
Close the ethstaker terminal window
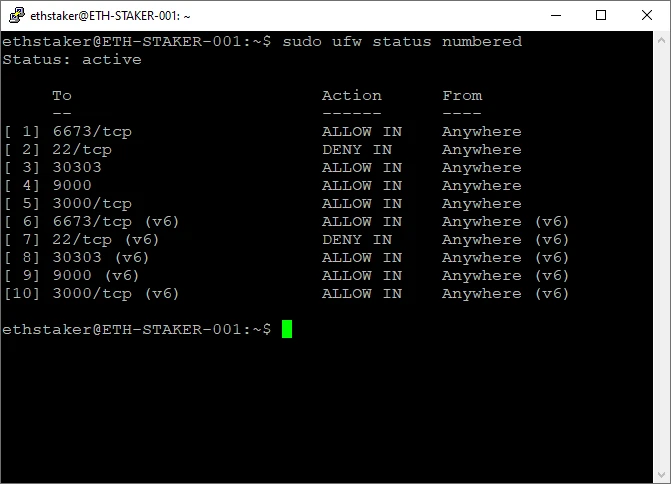(x=647, y=15)
